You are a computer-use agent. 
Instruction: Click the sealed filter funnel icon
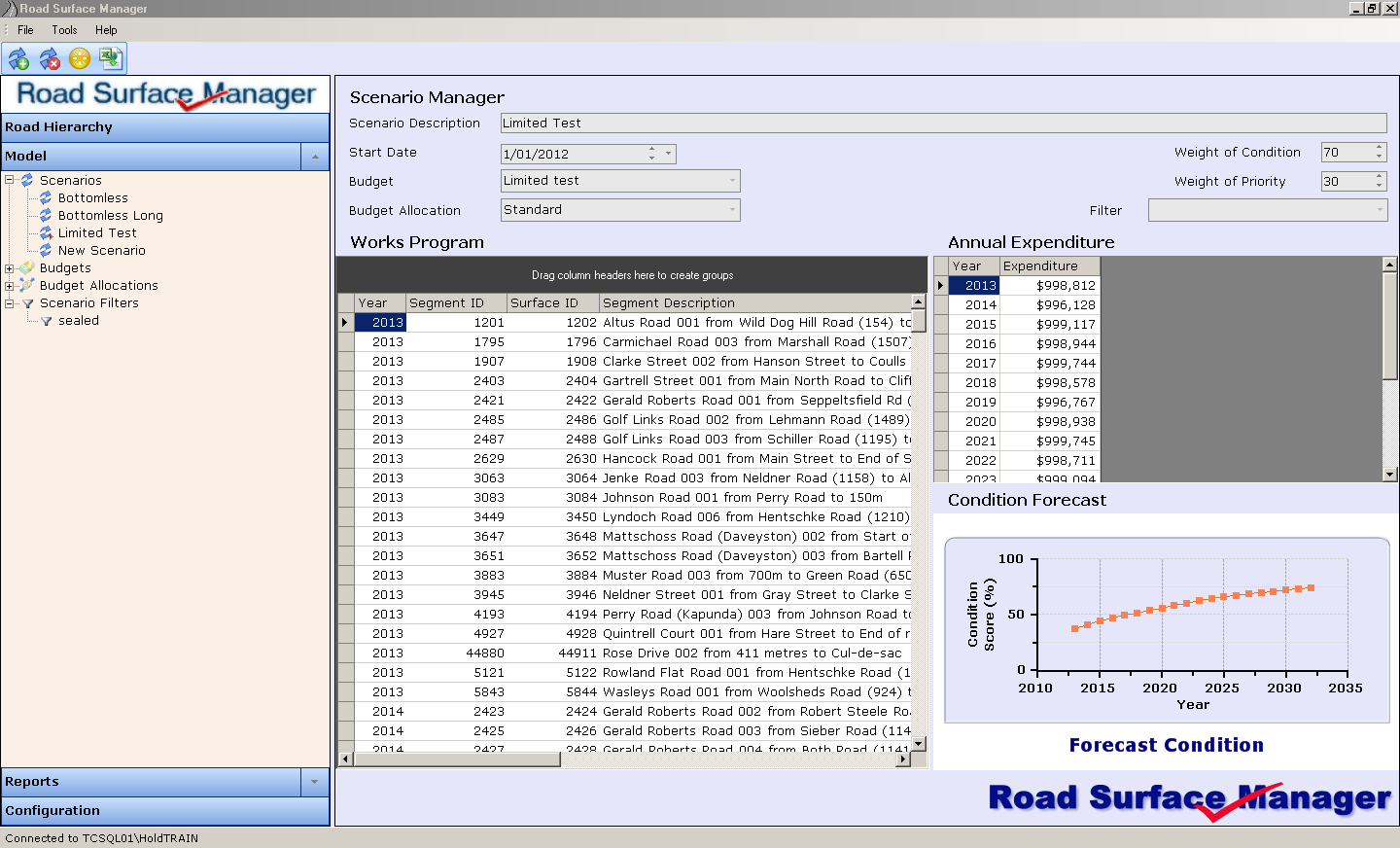[x=46, y=321]
